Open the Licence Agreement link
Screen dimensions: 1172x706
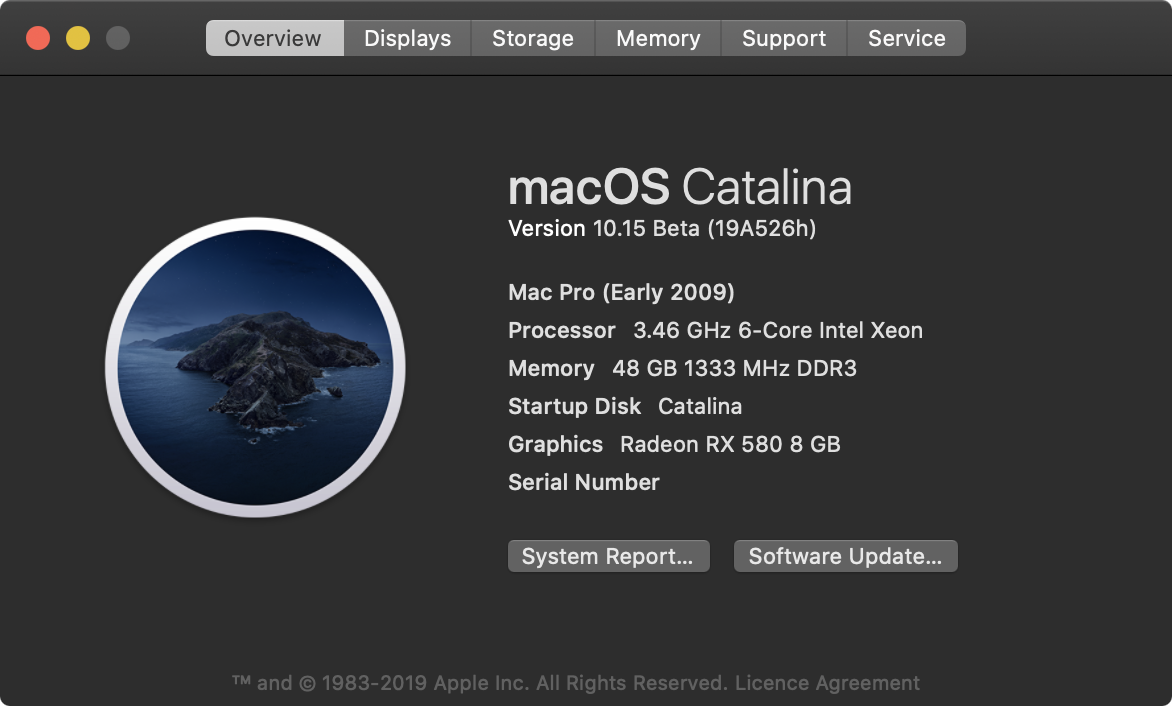click(827, 683)
